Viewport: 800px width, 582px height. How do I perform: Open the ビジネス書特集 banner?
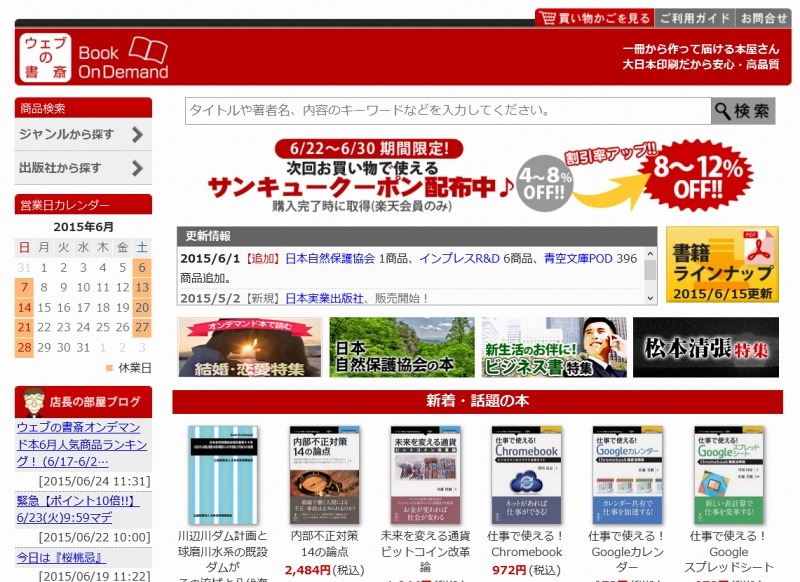point(554,347)
